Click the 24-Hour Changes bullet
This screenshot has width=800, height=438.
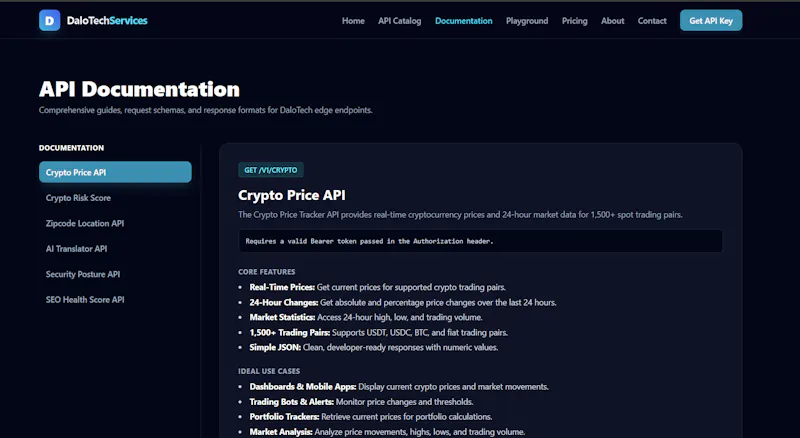pos(403,303)
